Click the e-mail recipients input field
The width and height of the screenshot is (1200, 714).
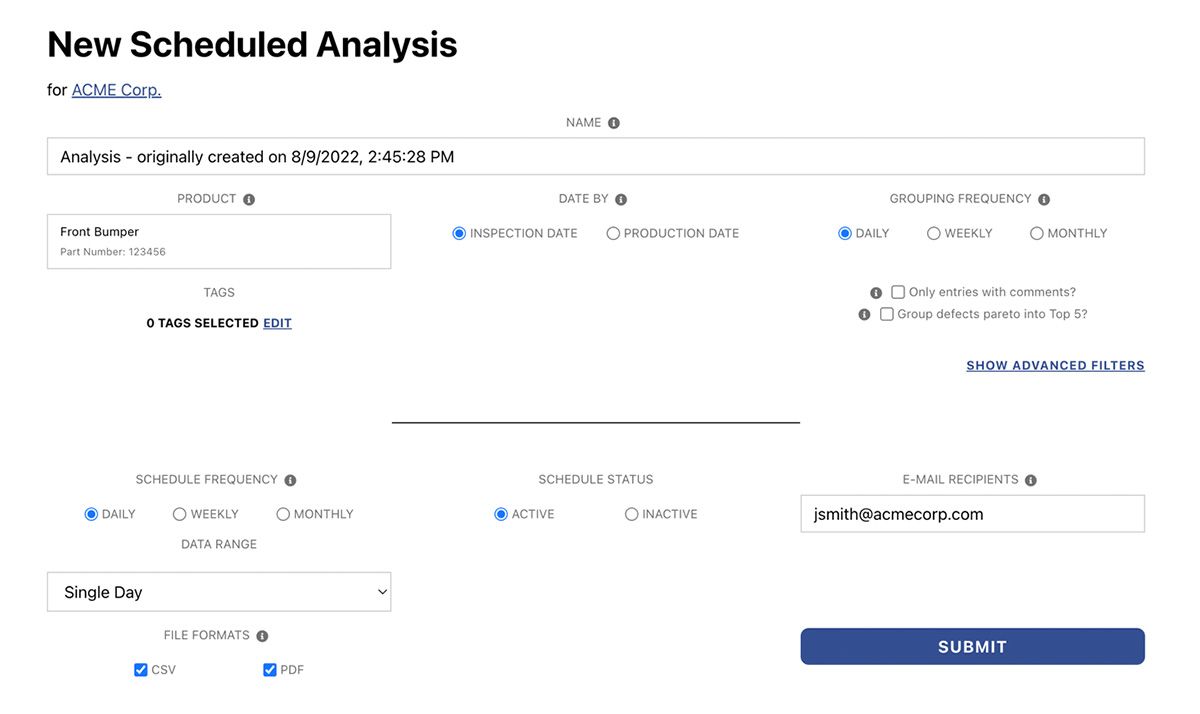tap(972, 514)
